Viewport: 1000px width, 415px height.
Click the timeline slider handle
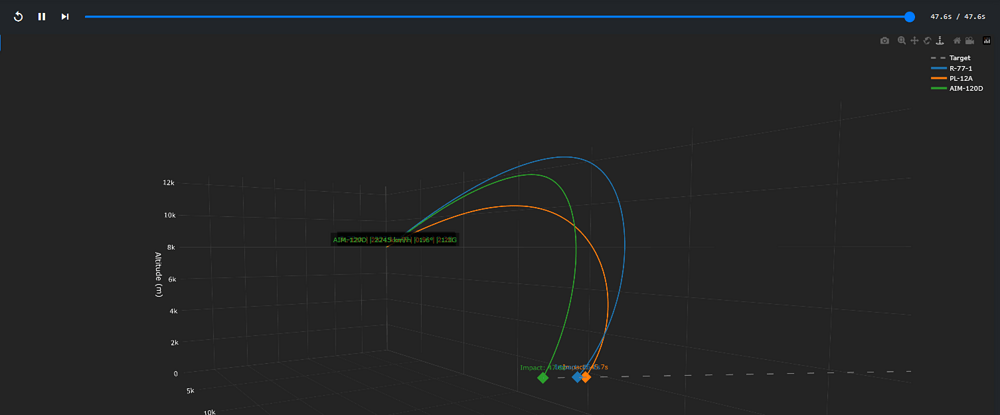coord(909,17)
